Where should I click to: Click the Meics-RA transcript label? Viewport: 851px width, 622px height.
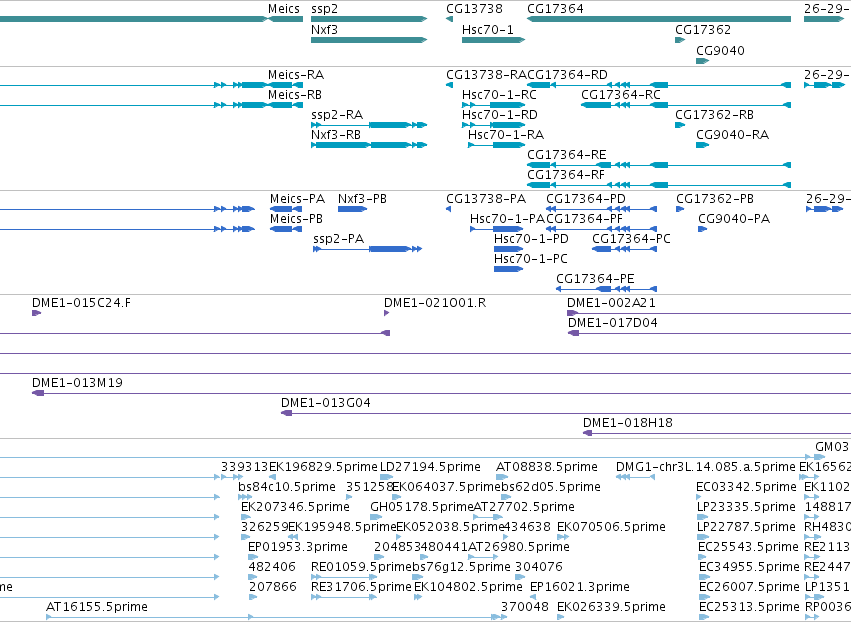tap(296, 74)
